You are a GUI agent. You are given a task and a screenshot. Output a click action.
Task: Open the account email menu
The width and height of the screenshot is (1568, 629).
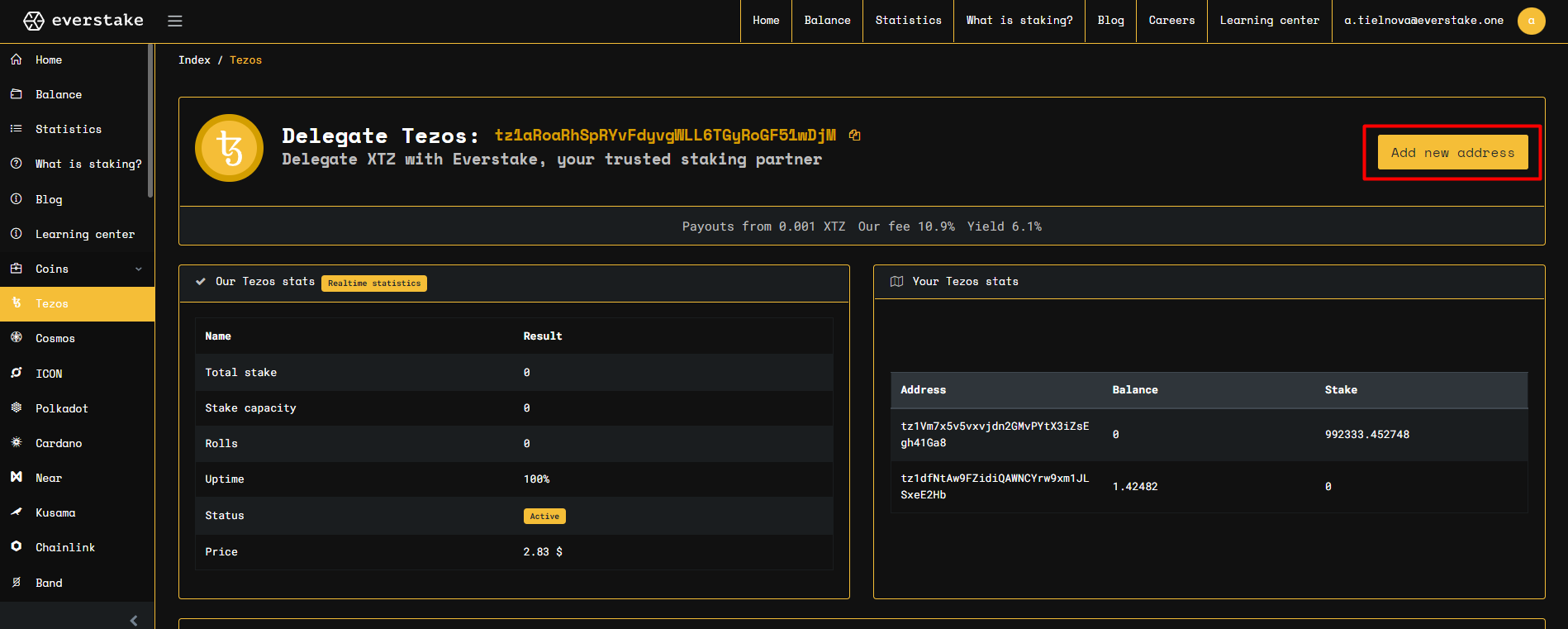(x=1424, y=21)
